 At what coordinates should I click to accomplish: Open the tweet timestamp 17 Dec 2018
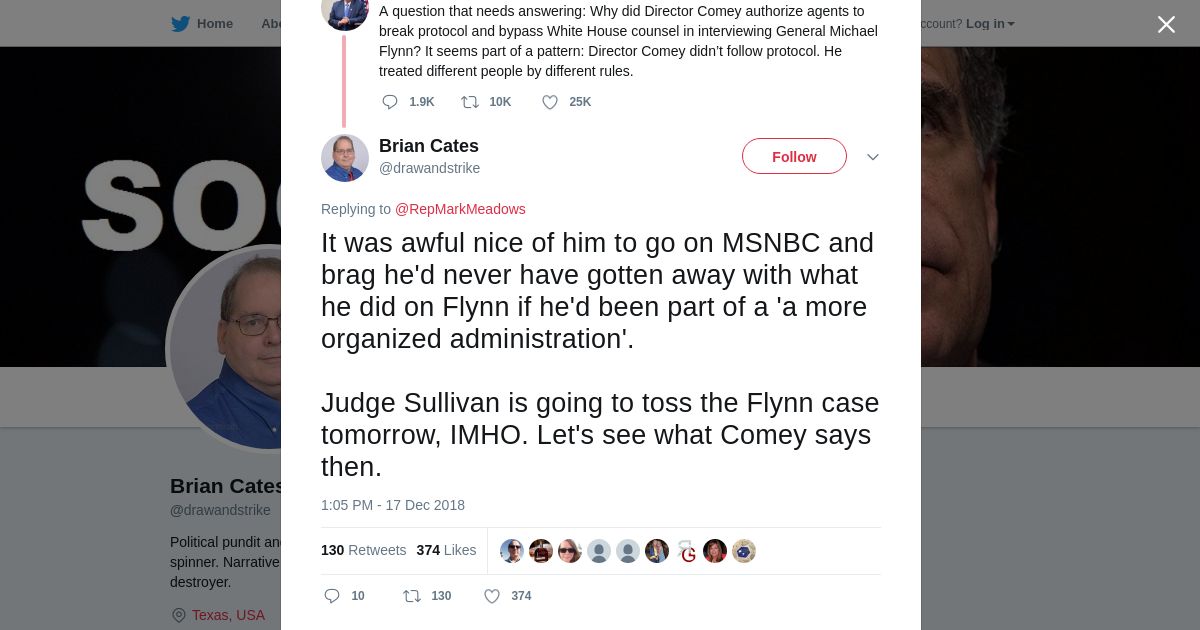click(393, 505)
